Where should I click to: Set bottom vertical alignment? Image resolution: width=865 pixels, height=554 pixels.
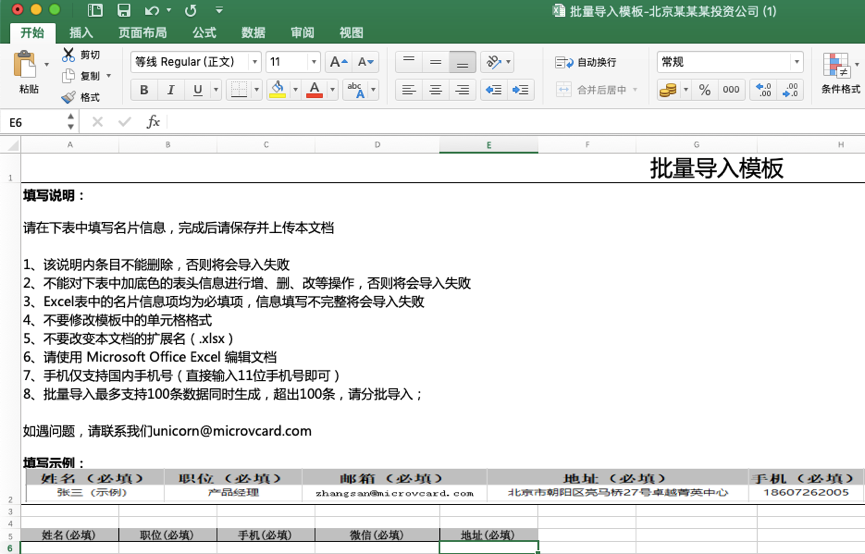pyautogui.click(x=462, y=62)
